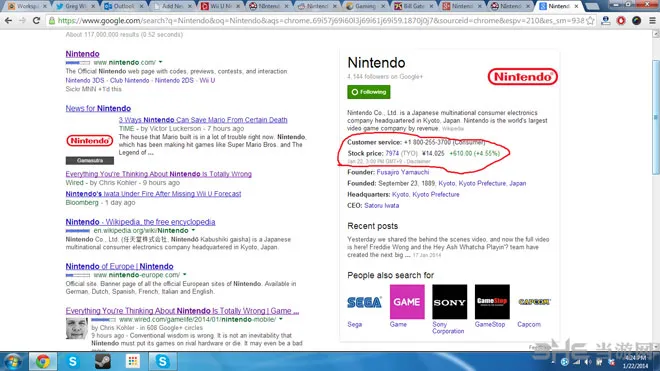Viewport: 660px width, 371px height.
Task: Toggle the green Following button
Action: pos(369,92)
